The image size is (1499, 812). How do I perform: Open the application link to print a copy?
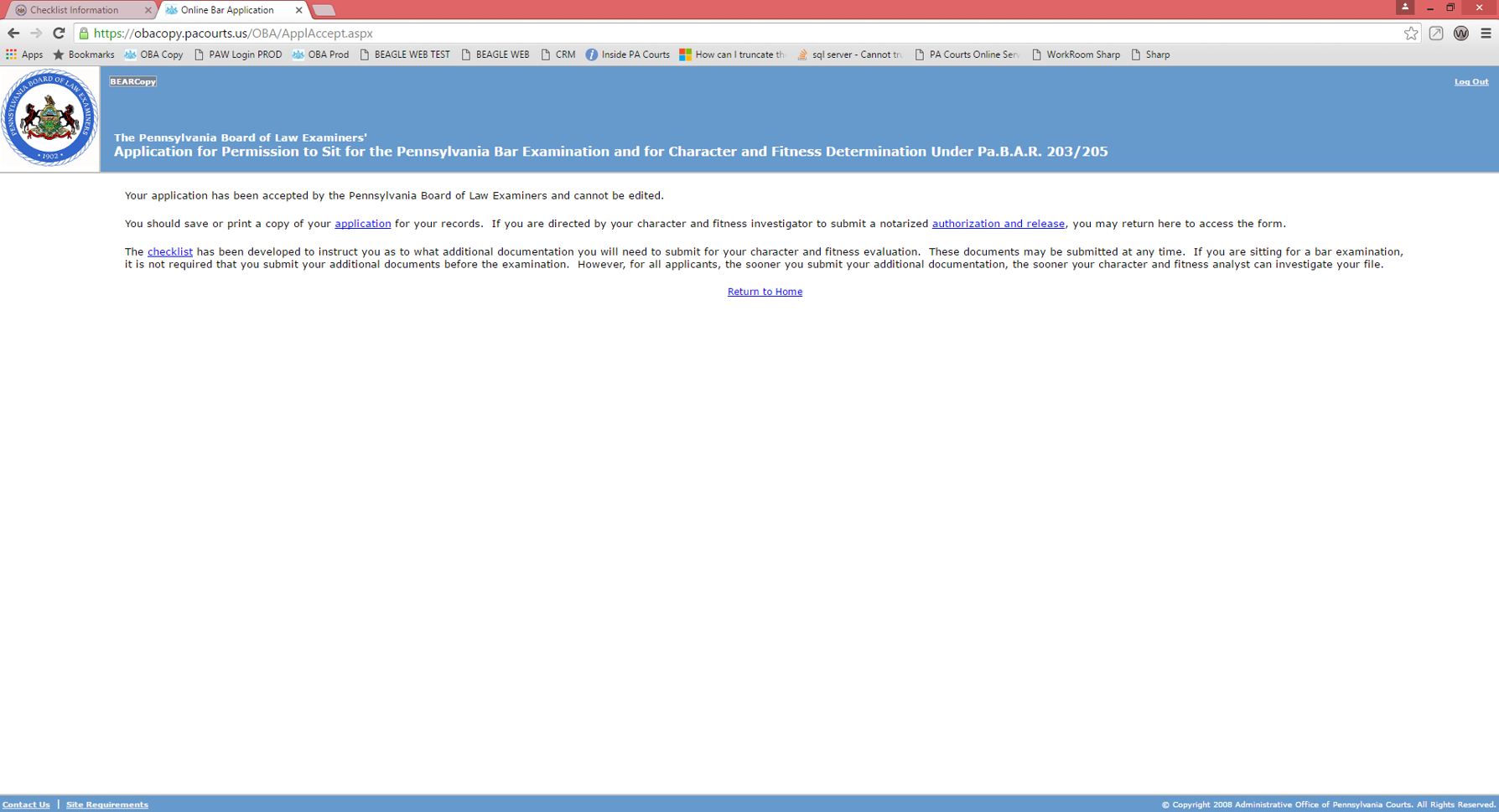coord(362,224)
